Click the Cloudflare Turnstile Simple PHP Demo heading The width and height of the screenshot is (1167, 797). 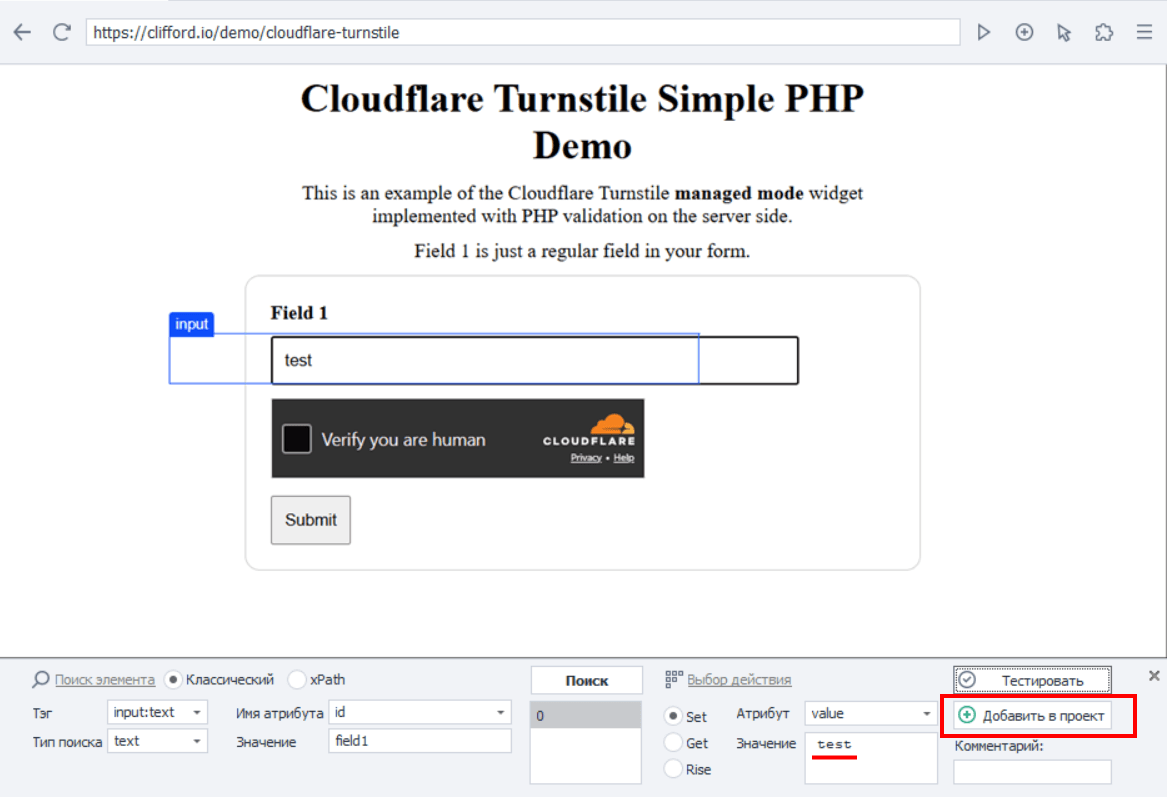[x=582, y=121]
